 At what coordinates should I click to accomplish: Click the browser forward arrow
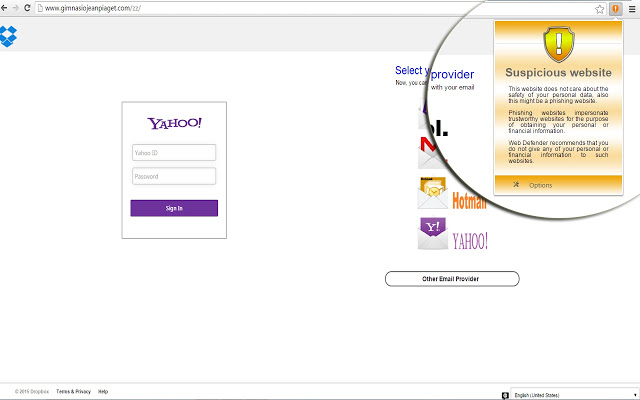[x=16, y=8]
